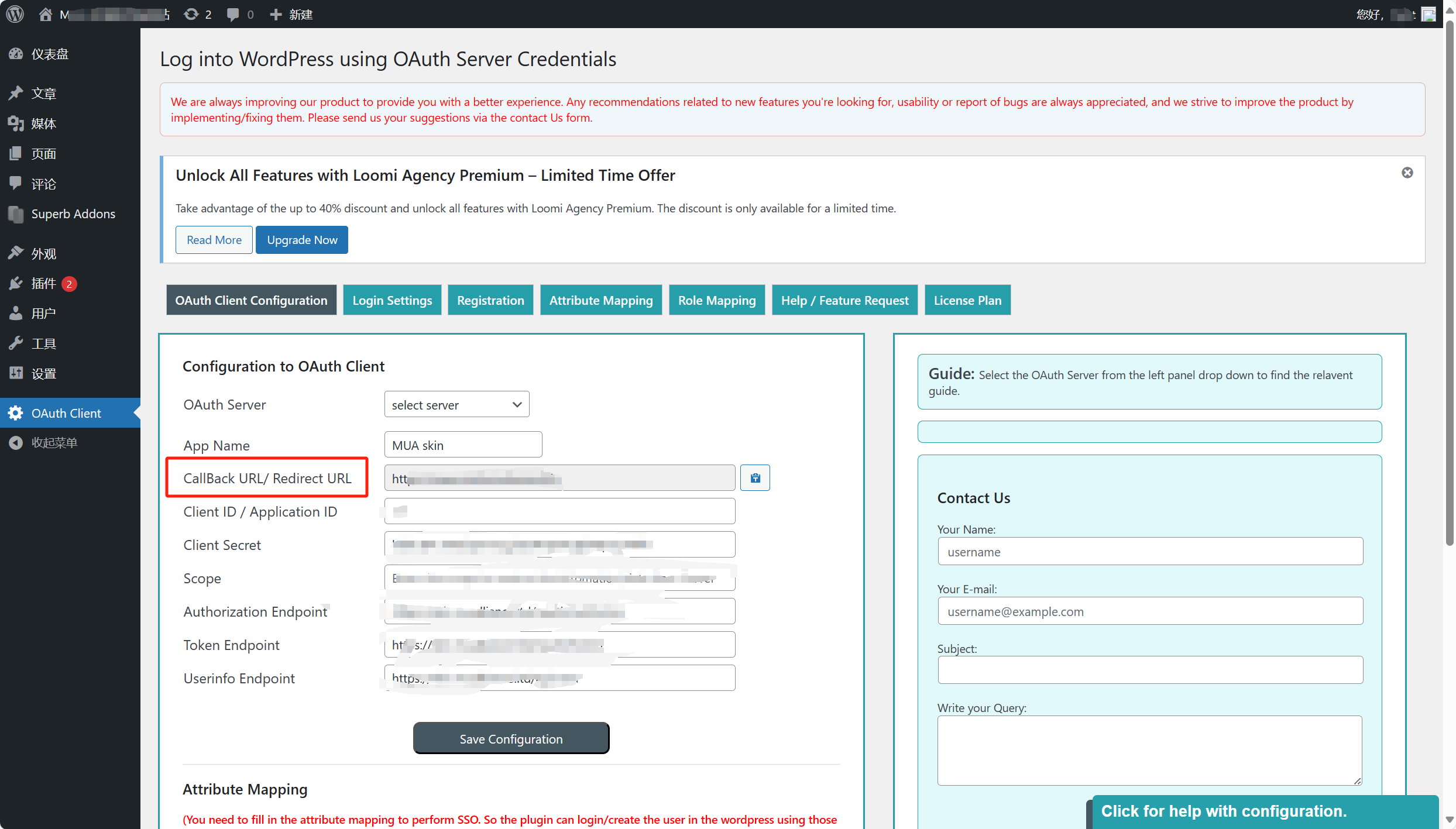Open the Help / Feature Request tab
Image resolution: width=1456 pixels, height=829 pixels.
click(845, 300)
